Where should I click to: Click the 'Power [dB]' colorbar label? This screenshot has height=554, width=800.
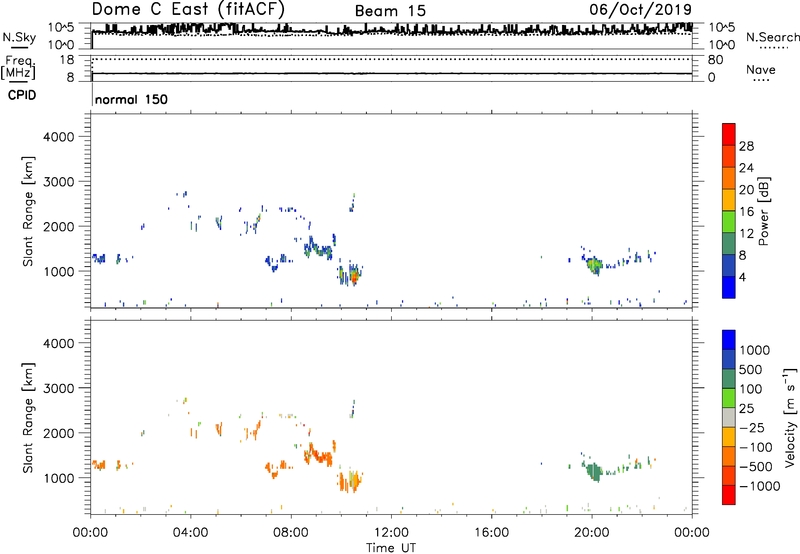click(763, 211)
